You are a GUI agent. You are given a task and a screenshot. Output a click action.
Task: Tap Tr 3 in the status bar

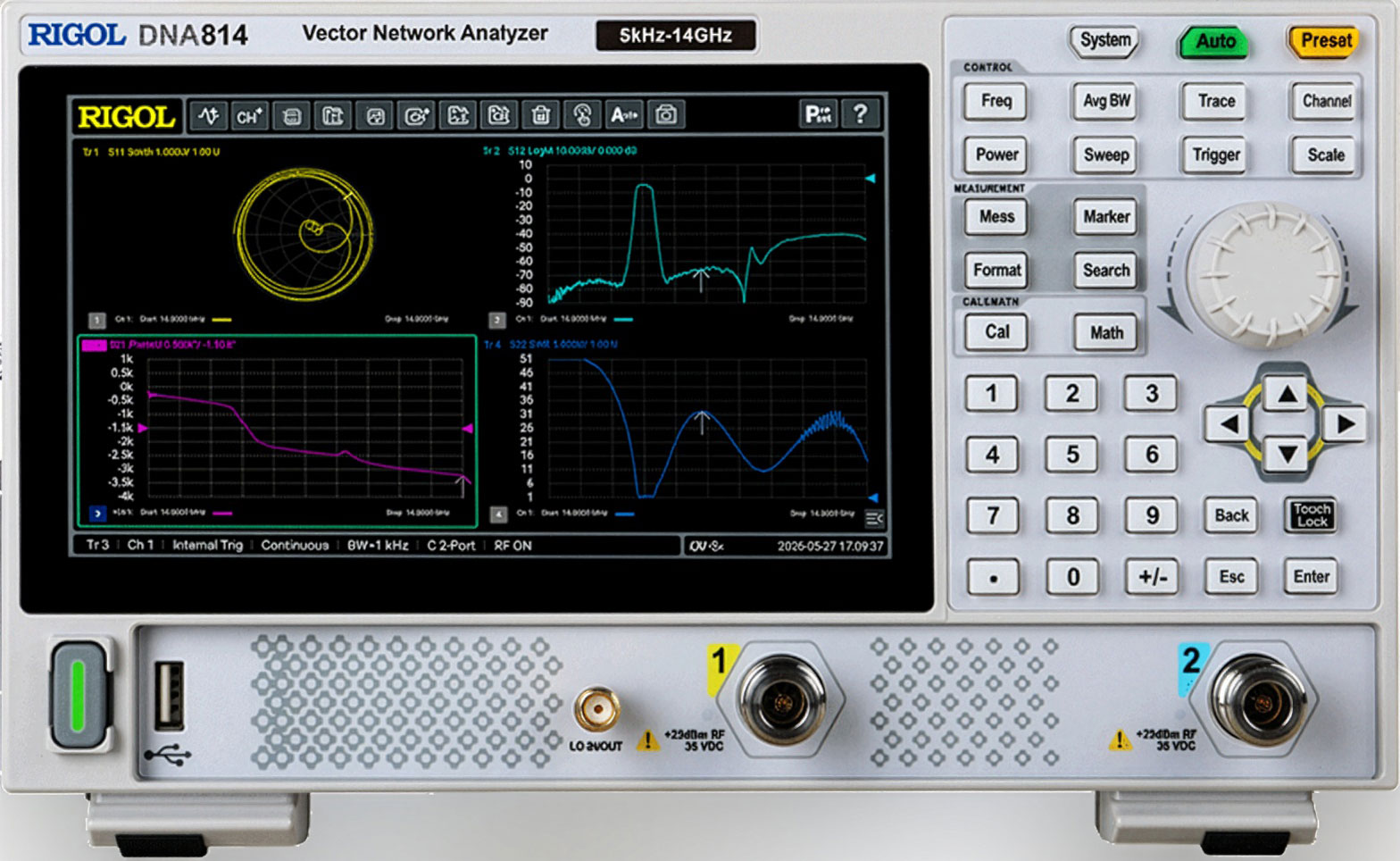pos(97,546)
